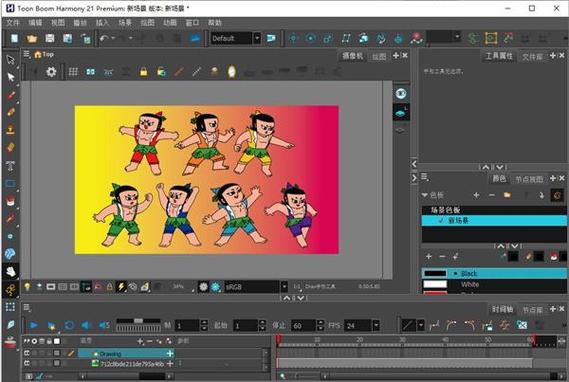Click the play button in timeline toolbar
Viewport: 569px width, 382px height.
pos(34,325)
